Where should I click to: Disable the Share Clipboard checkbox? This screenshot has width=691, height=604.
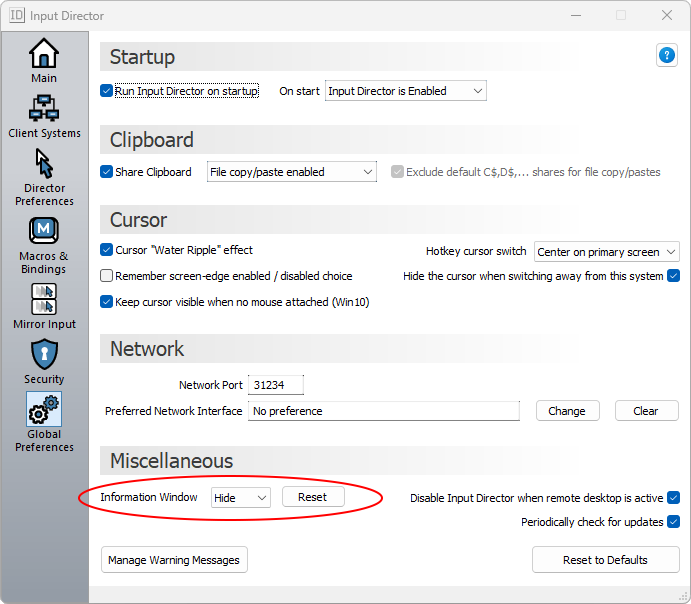[107, 172]
